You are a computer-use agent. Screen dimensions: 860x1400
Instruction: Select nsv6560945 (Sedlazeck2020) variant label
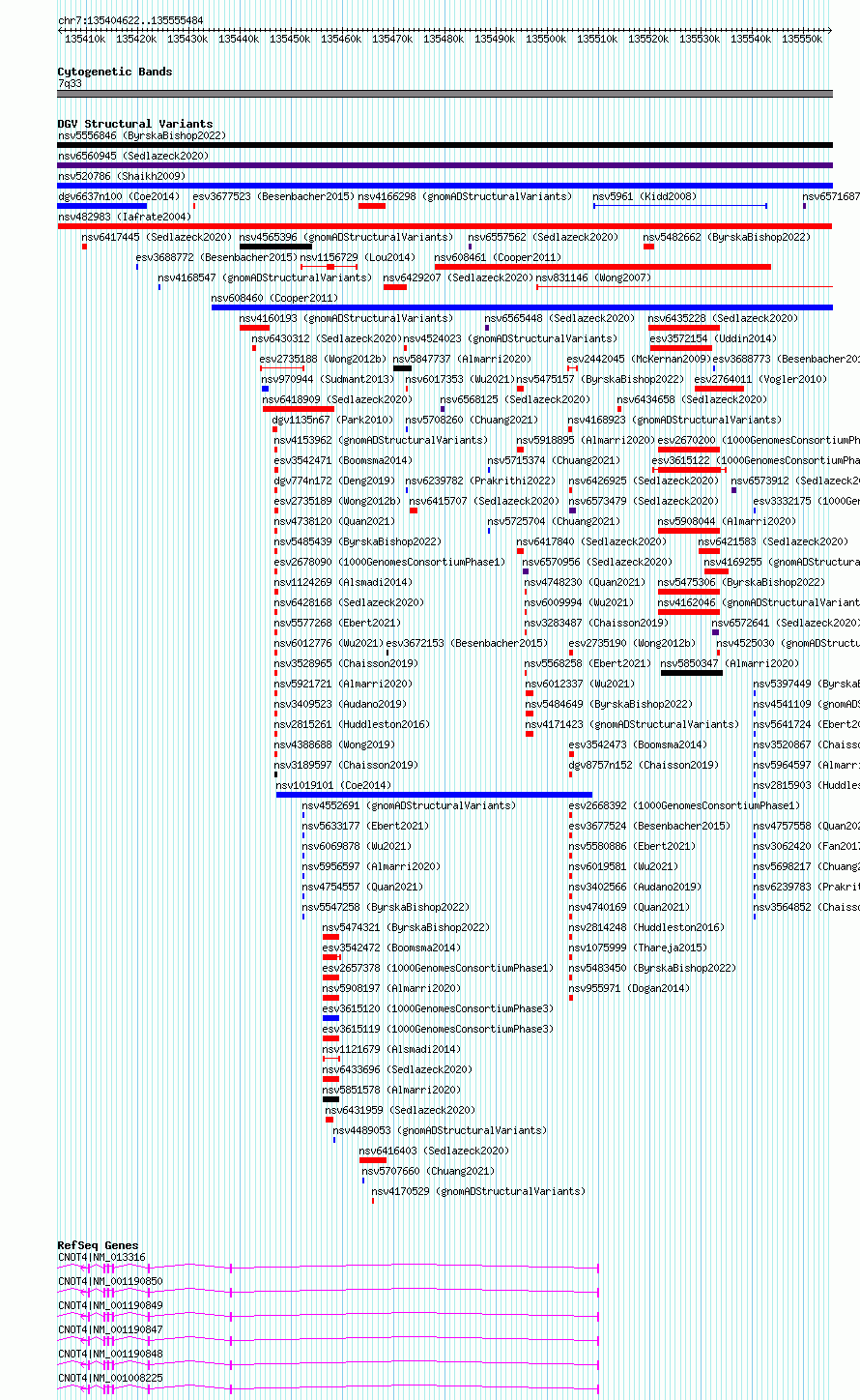point(133,156)
